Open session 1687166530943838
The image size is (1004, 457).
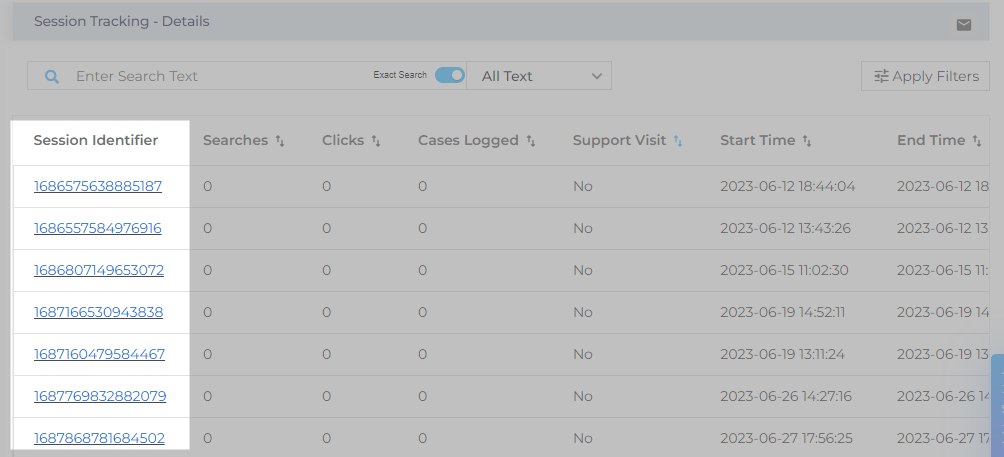tap(98, 312)
